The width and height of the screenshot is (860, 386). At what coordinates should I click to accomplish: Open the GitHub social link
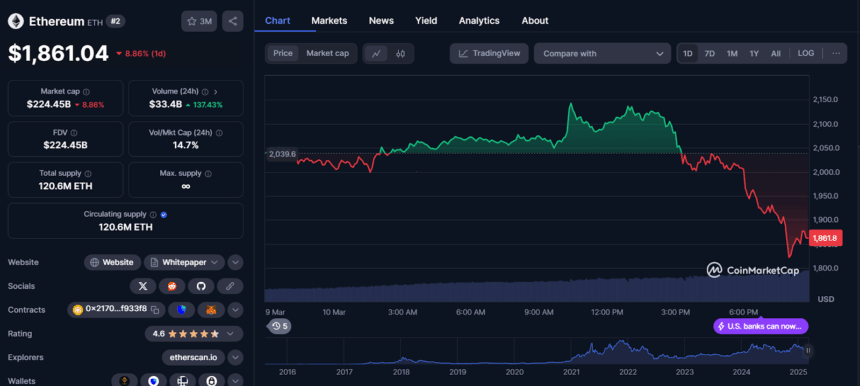201,286
